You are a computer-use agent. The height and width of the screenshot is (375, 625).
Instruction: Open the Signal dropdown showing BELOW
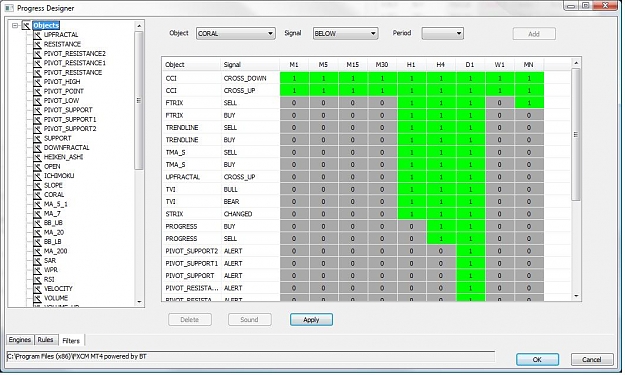(346, 34)
